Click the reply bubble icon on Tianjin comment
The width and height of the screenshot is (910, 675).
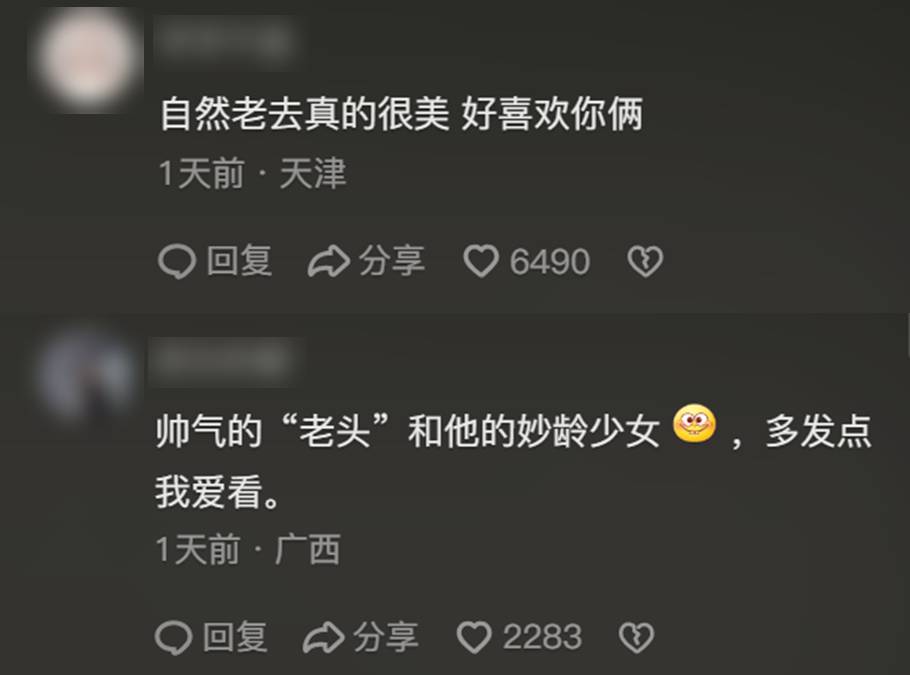point(176,262)
